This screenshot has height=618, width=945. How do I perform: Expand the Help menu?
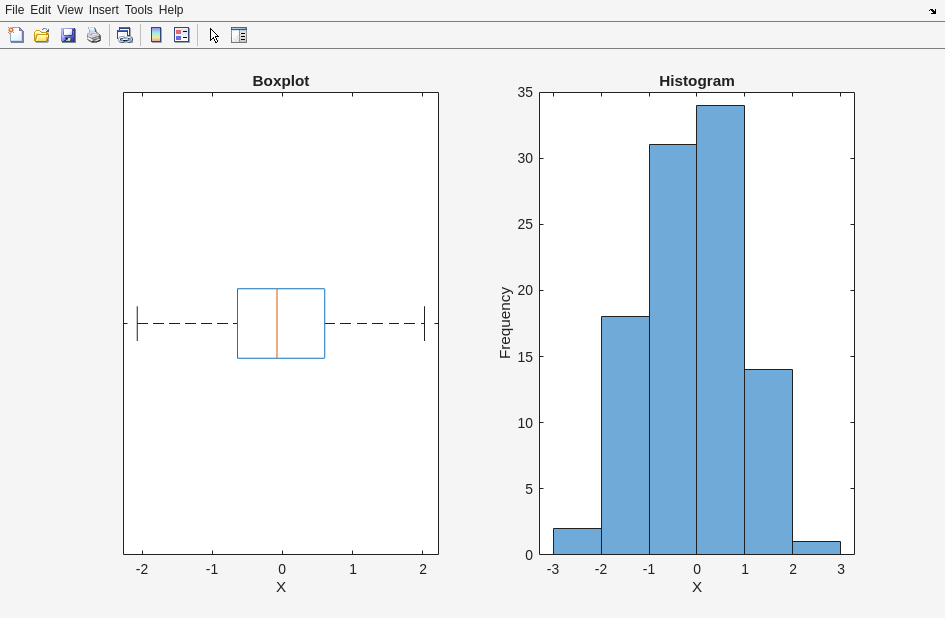(171, 10)
